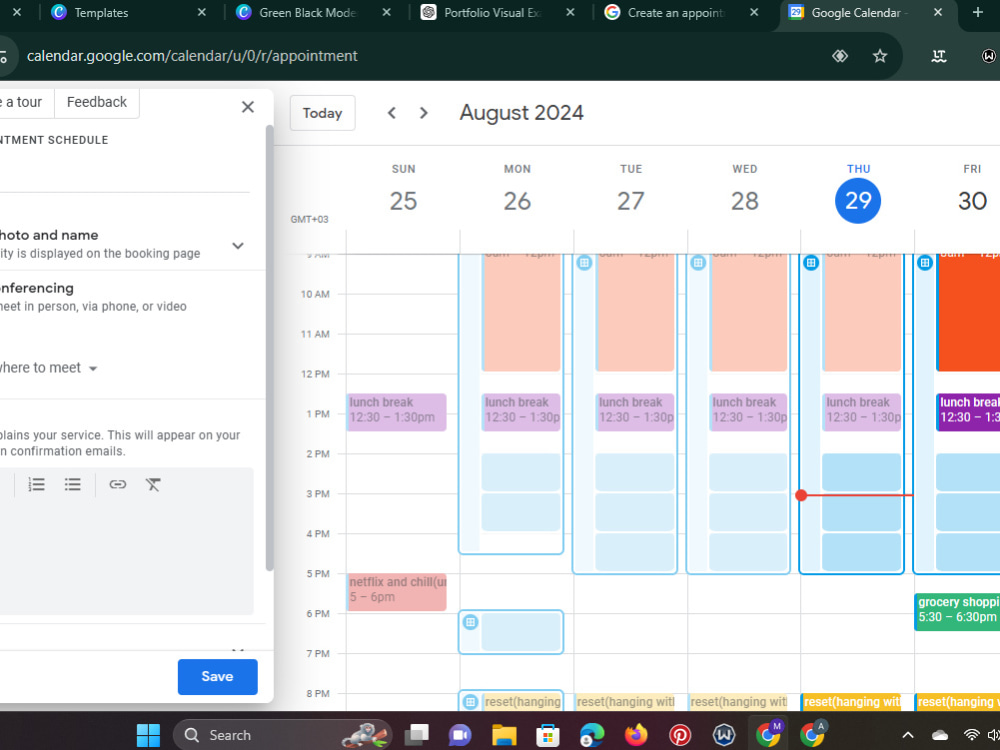This screenshot has height=750, width=1000.
Task: Close the Templates tab
Action: [202, 12]
